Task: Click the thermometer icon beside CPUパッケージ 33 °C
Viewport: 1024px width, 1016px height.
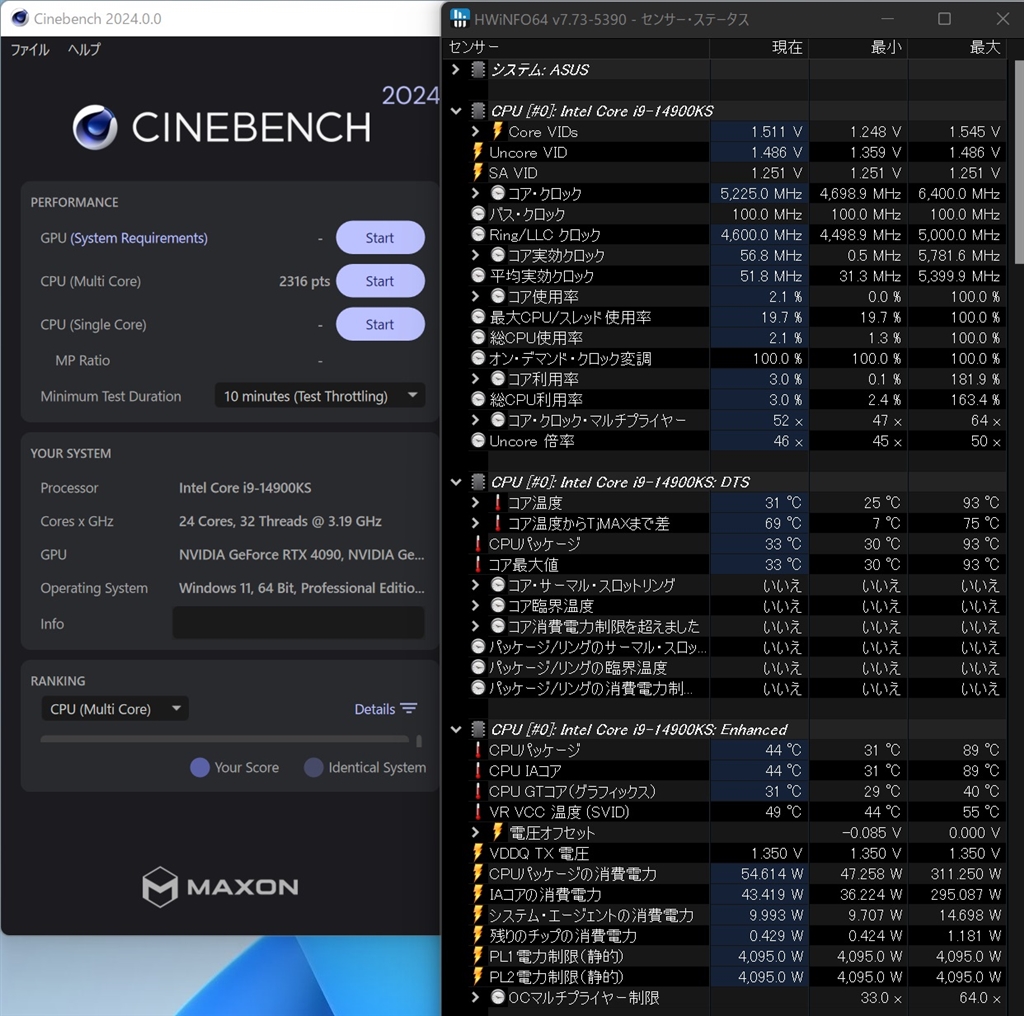Action: click(x=478, y=544)
